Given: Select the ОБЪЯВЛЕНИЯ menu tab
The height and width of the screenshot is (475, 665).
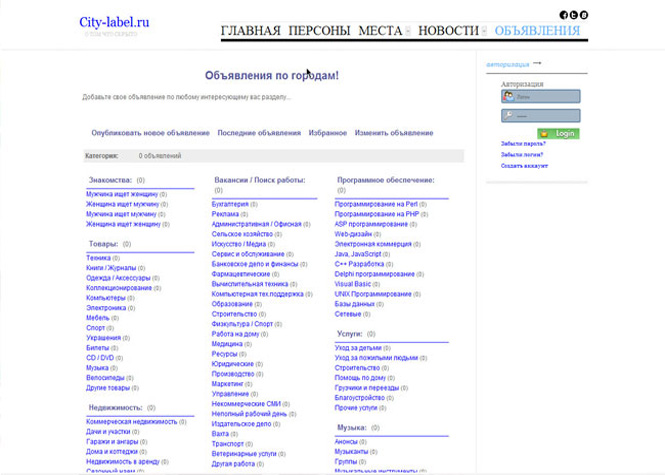Looking at the screenshot, I should click(537, 31).
